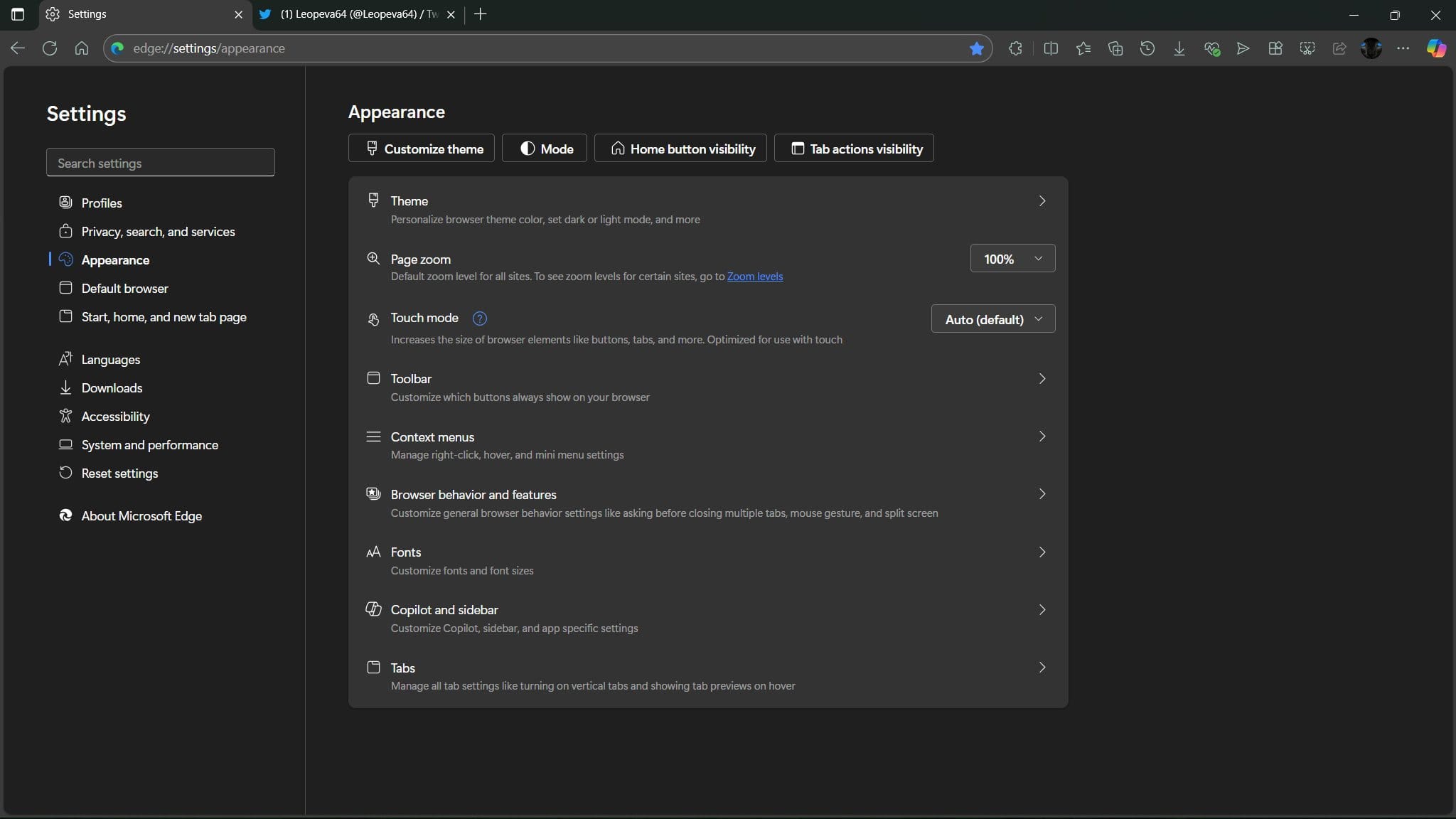Viewport: 1456px width, 819px height.
Task: Expand the Theme settings chevron
Action: point(1041,201)
